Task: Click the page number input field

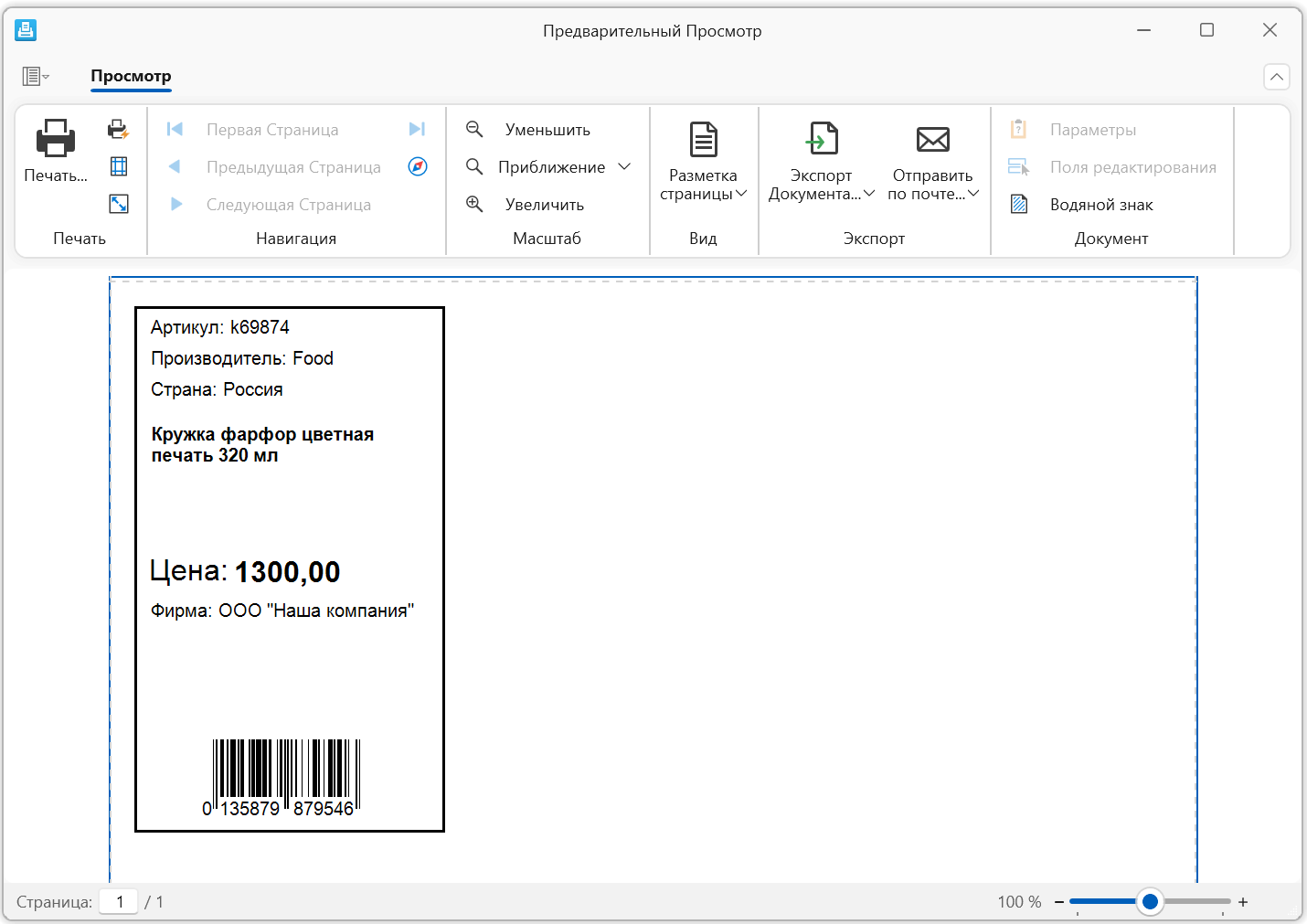Action: point(119,902)
